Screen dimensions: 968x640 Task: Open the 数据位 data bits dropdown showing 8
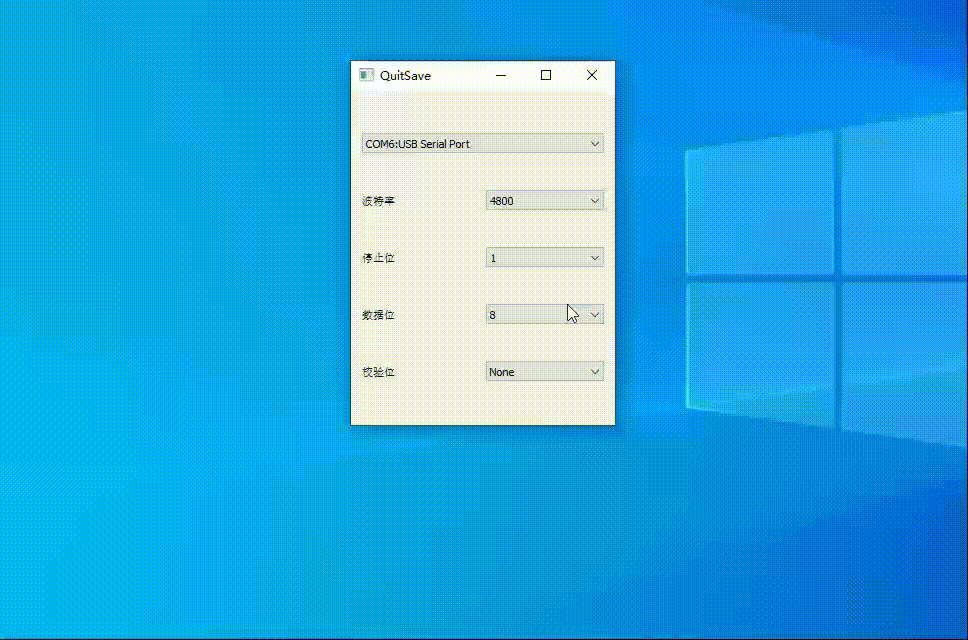click(x=544, y=315)
